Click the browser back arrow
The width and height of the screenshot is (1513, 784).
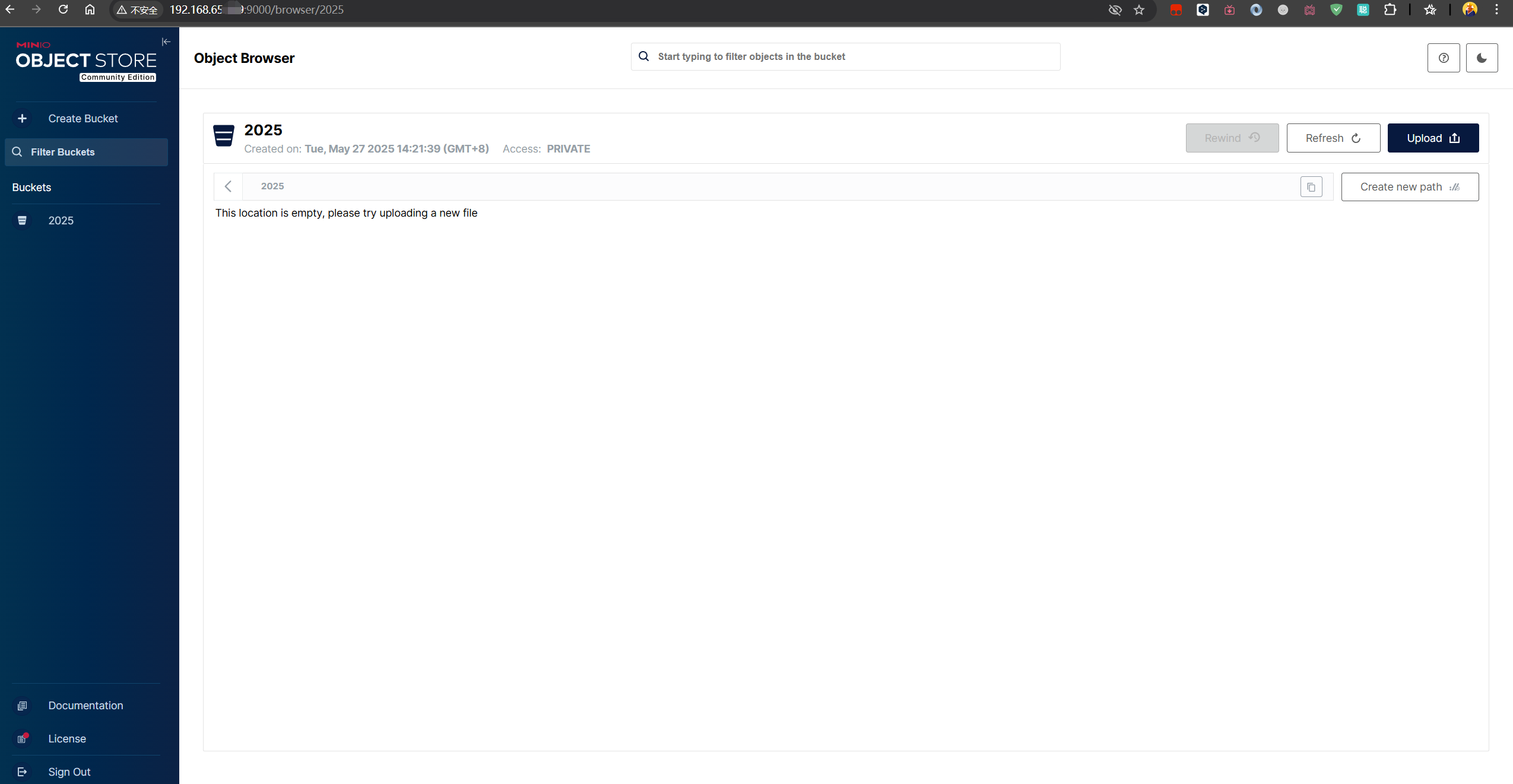(10, 9)
